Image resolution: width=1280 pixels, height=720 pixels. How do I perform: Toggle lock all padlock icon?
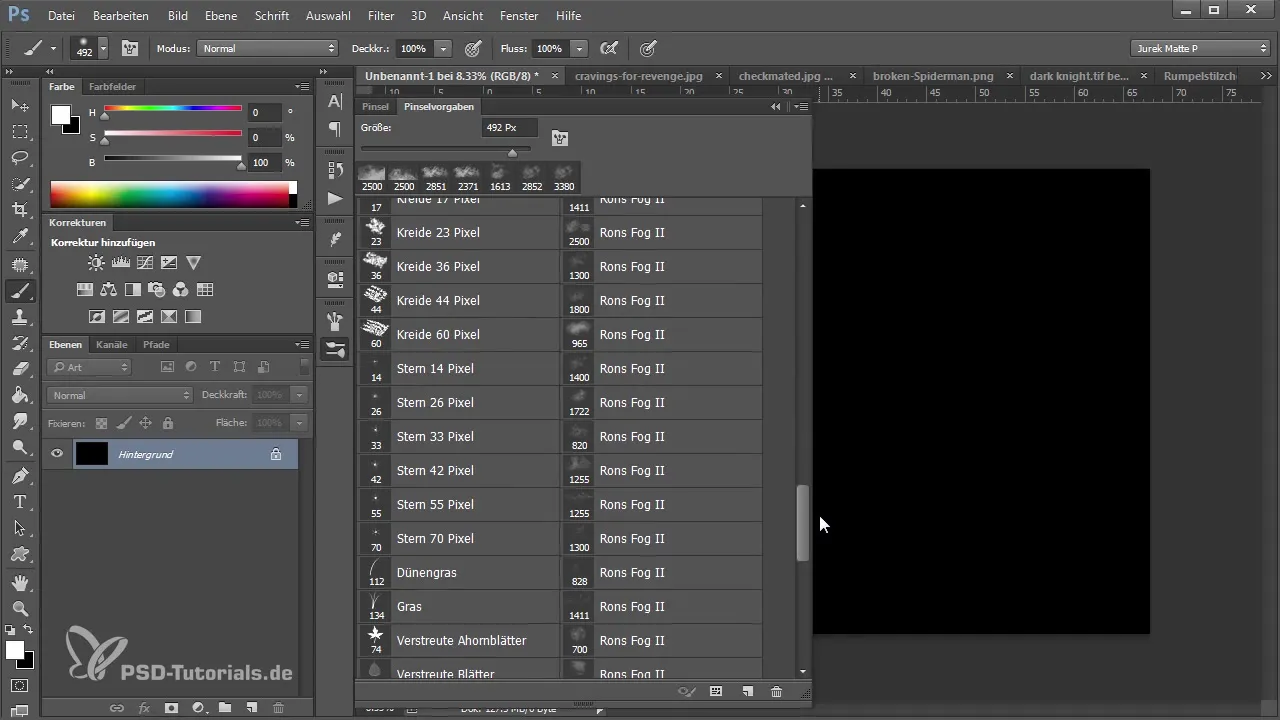167,423
